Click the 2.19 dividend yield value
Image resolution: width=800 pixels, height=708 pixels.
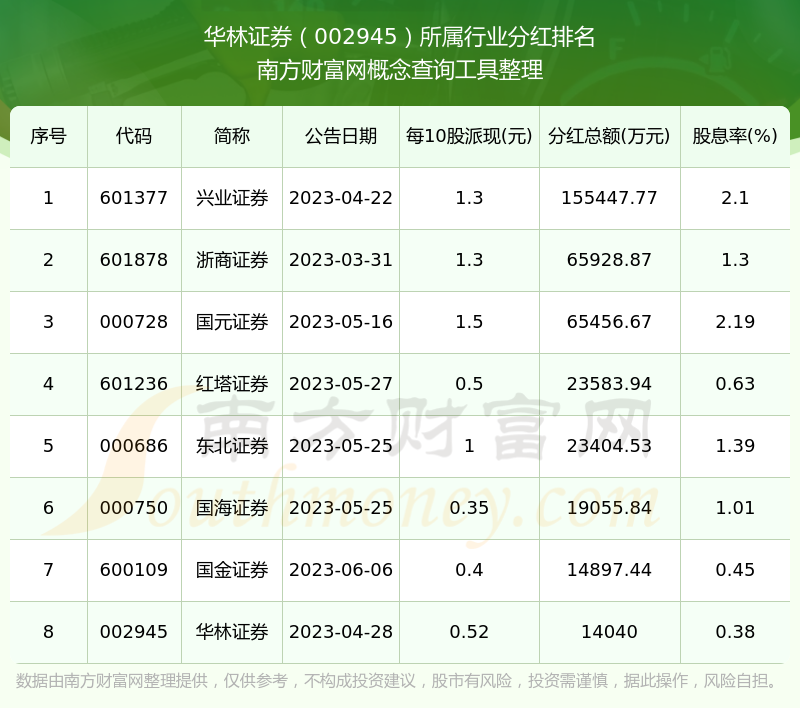pyautogui.click(x=735, y=322)
